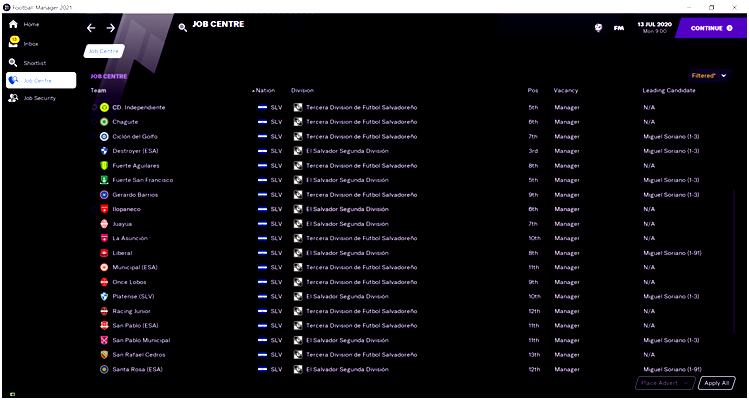The image size is (749, 400).
Task: Sort by Leading Candidate column header
Action: coord(669,90)
